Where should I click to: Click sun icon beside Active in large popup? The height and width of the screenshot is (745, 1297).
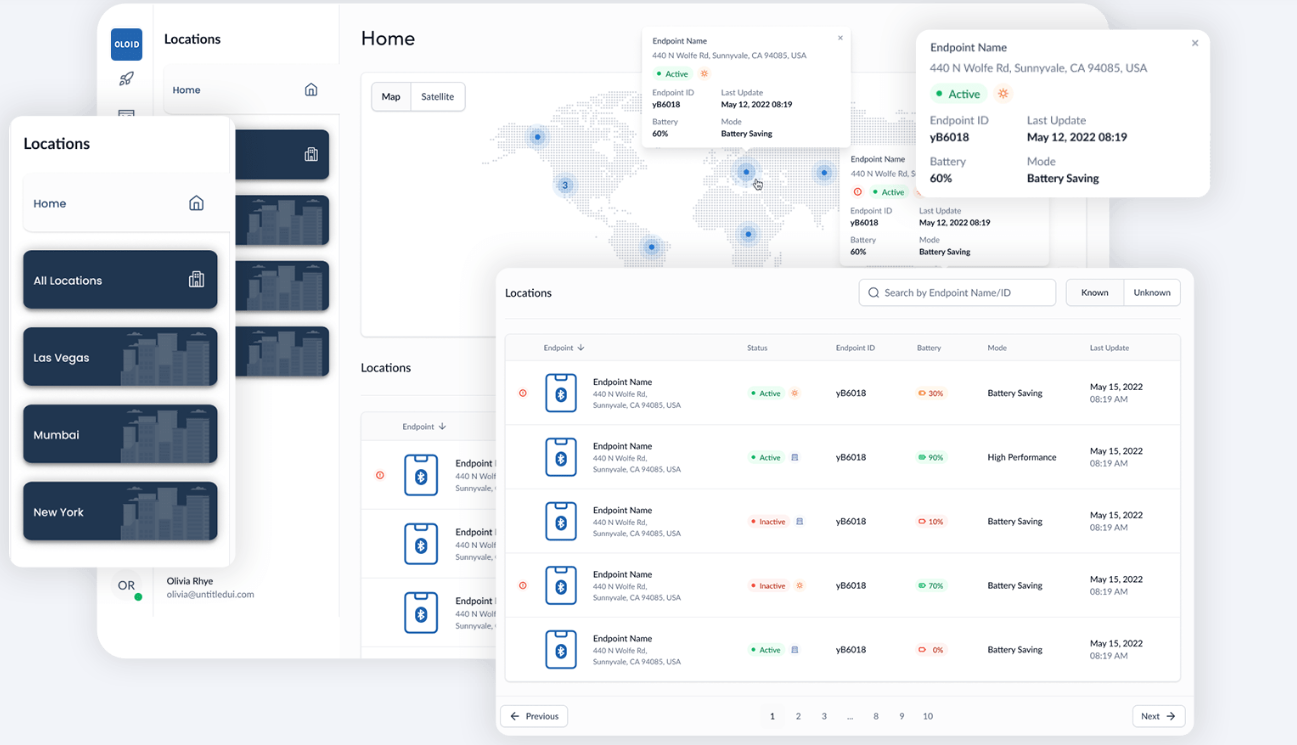(x=1003, y=94)
